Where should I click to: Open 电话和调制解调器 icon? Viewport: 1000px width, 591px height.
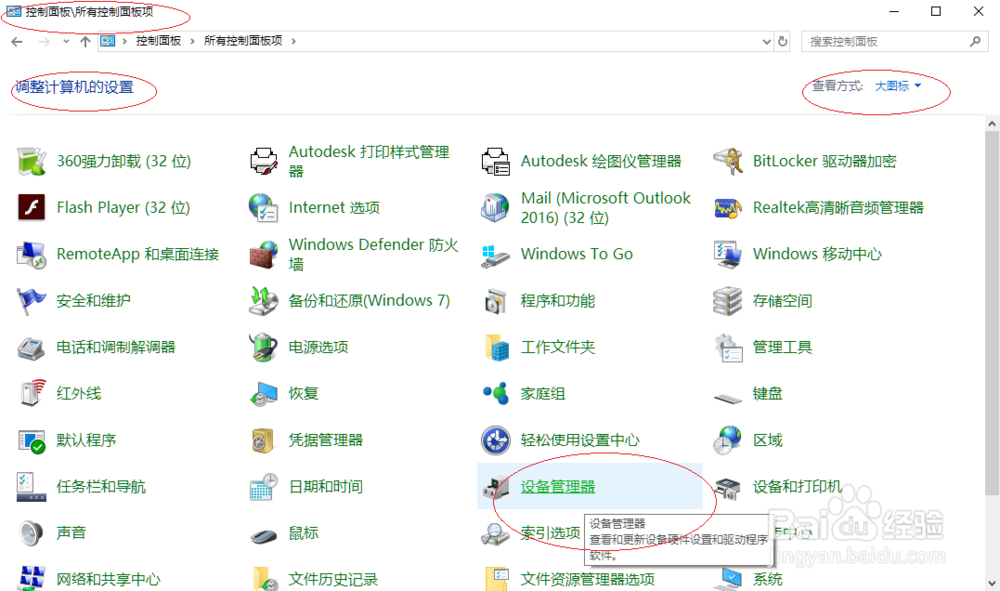pyautogui.click(x=31, y=347)
